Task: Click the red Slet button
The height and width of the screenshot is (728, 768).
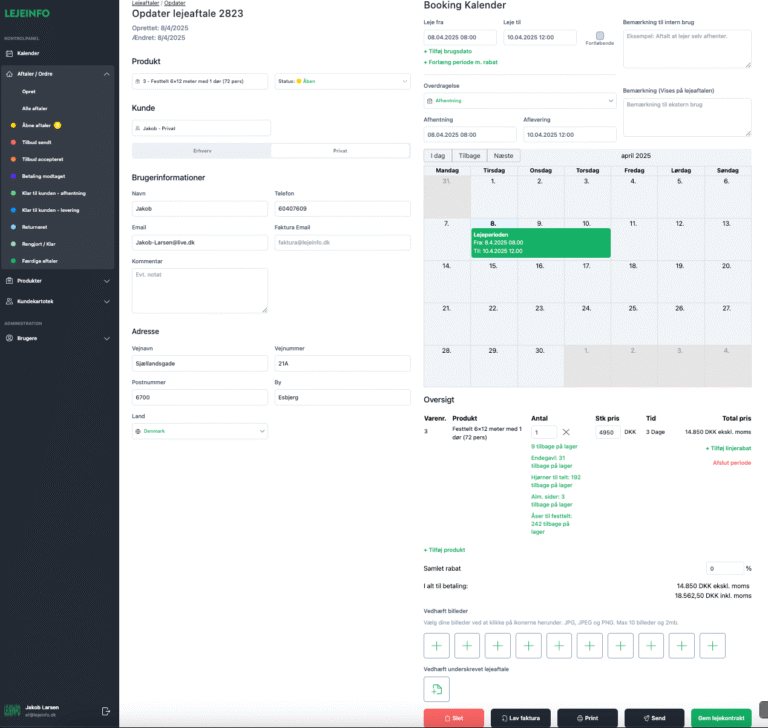Action: [x=454, y=718]
